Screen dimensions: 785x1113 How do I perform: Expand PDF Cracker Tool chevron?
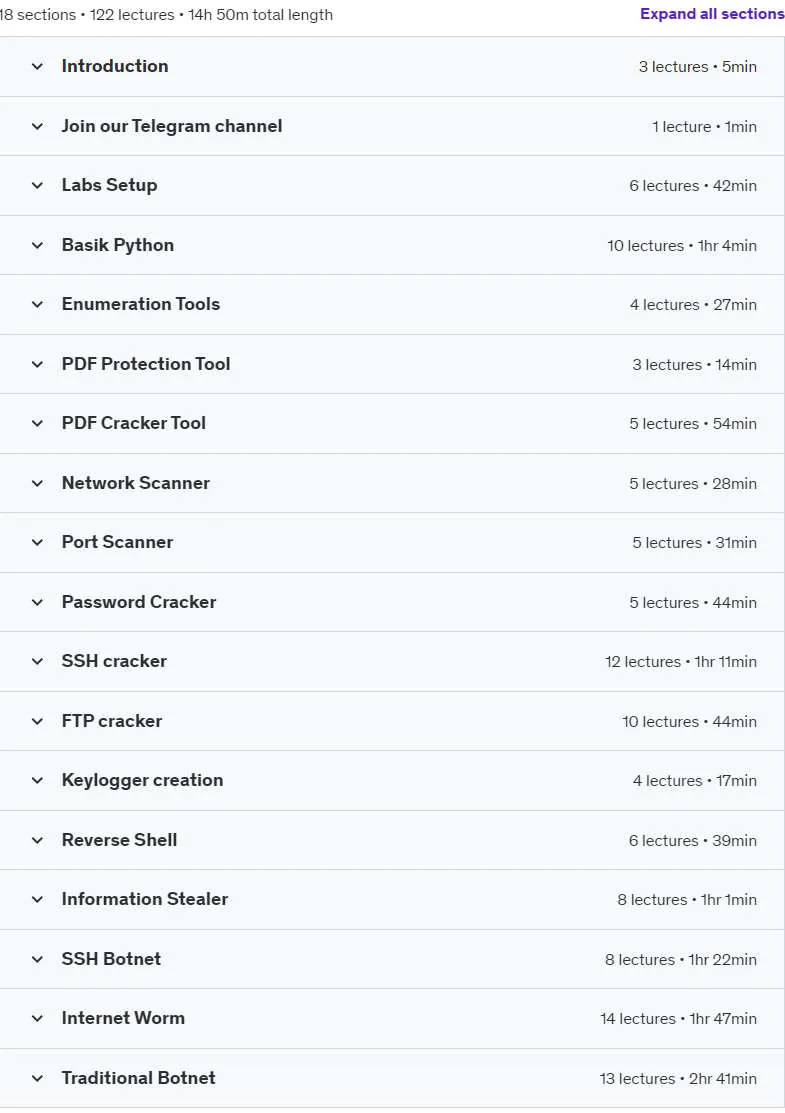[38, 424]
